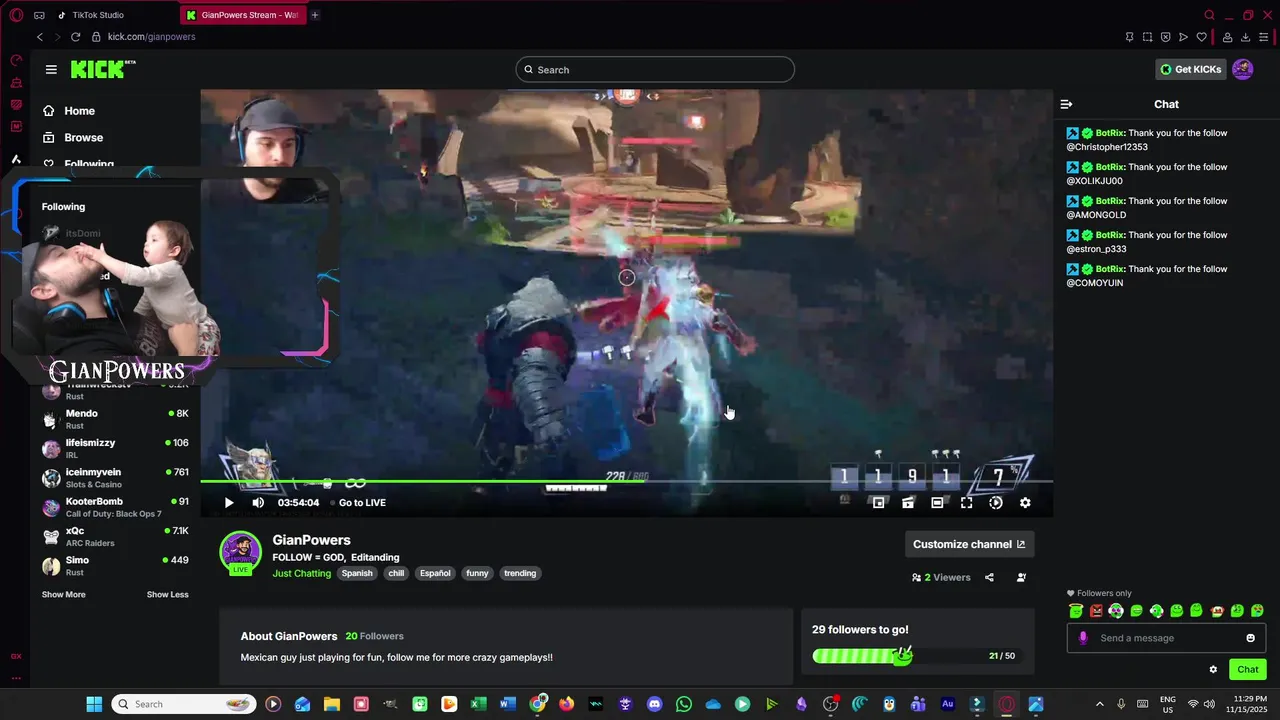This screenshot has width=1280, height=720.
Task: Collapse the chat panel
Action: (1066, 104)
